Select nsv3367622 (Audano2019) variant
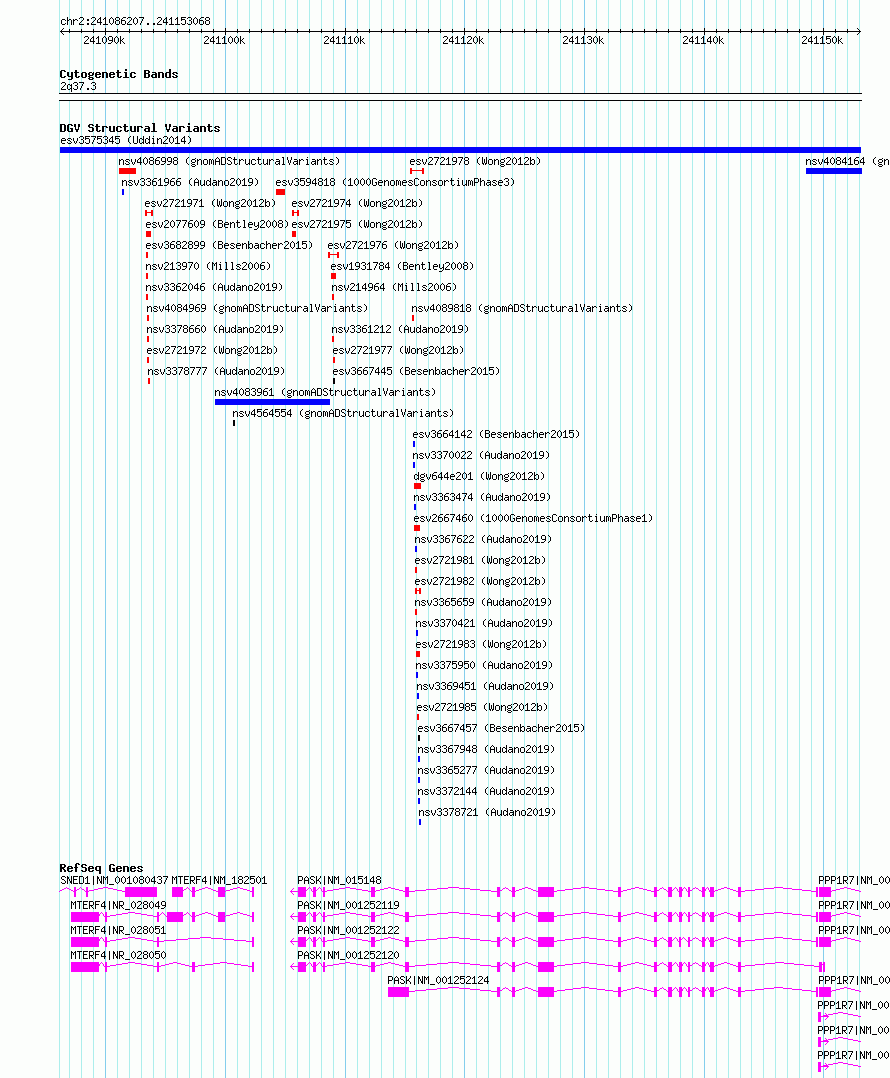This screenshot has height=1078, width=890. pos(483,539)
